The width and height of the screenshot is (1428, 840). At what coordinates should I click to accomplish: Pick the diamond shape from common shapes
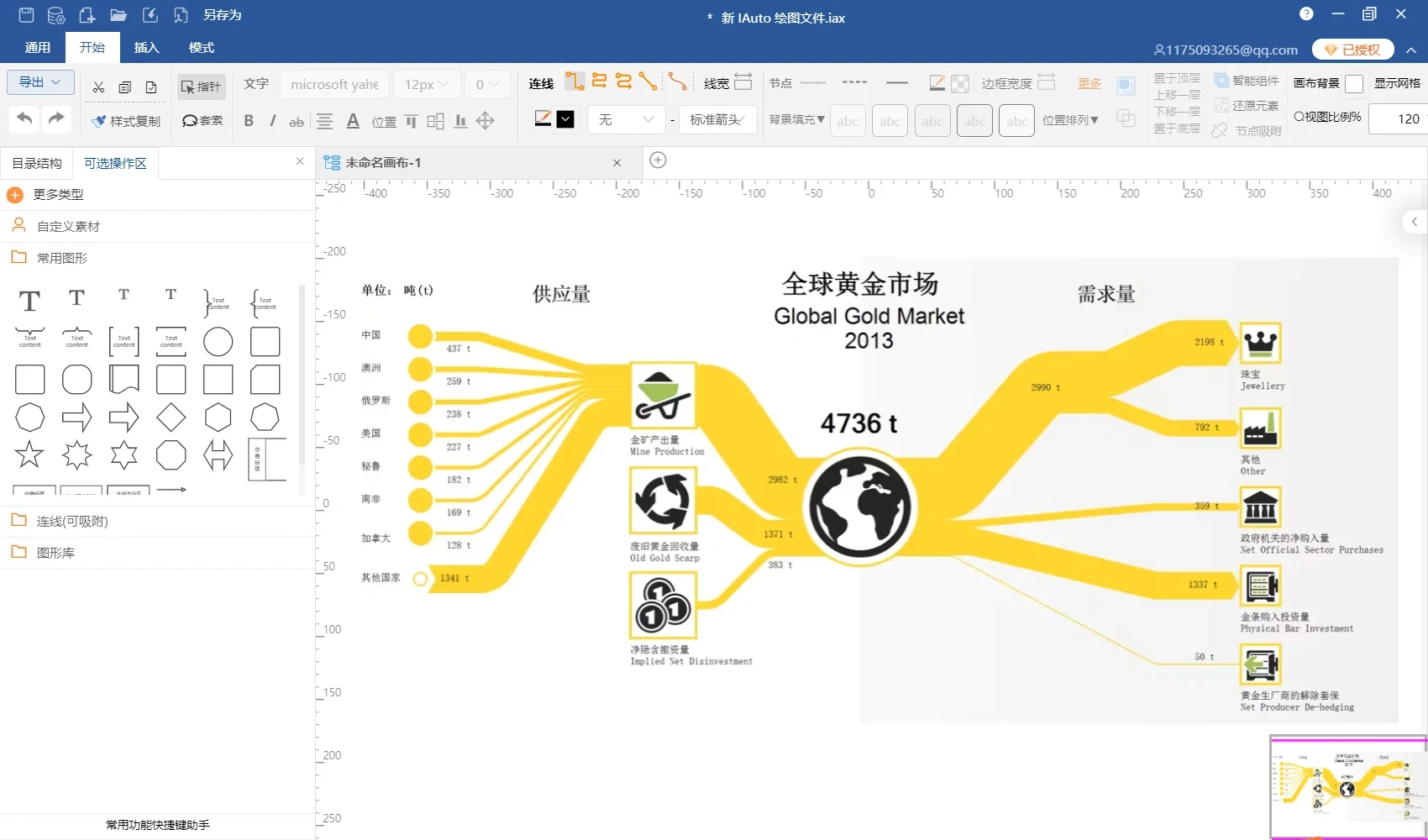coord(171,417)
